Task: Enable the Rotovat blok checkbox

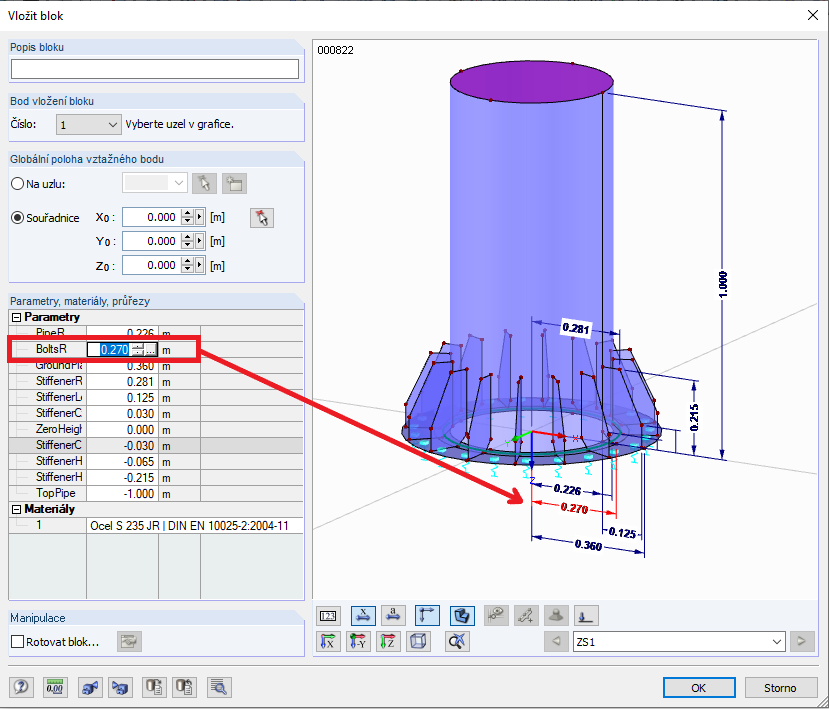Action: click(x=17, y=642)
